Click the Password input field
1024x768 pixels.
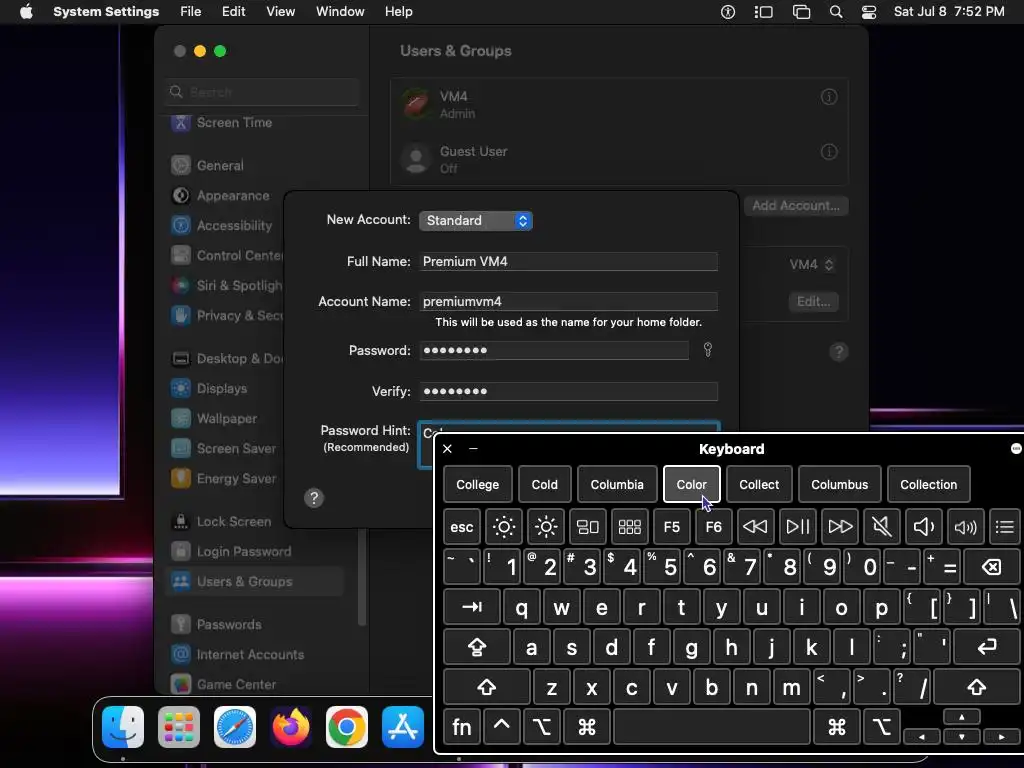(554, 350)
